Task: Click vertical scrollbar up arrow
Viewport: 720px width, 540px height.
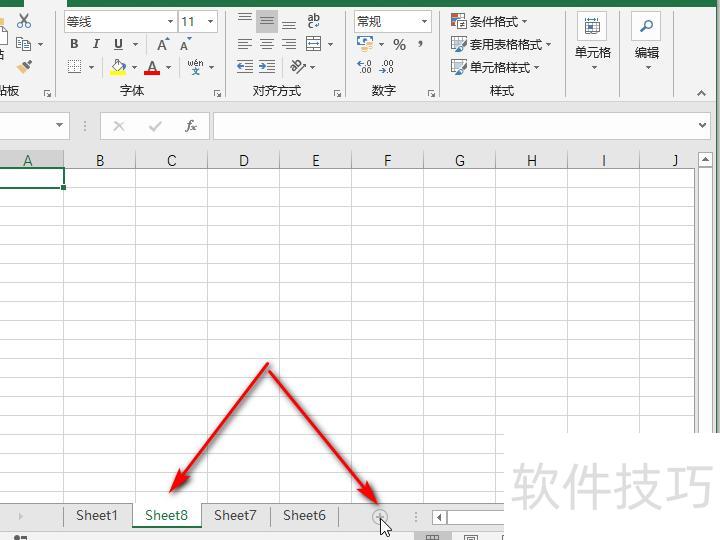Action: (x=705, y=160)
